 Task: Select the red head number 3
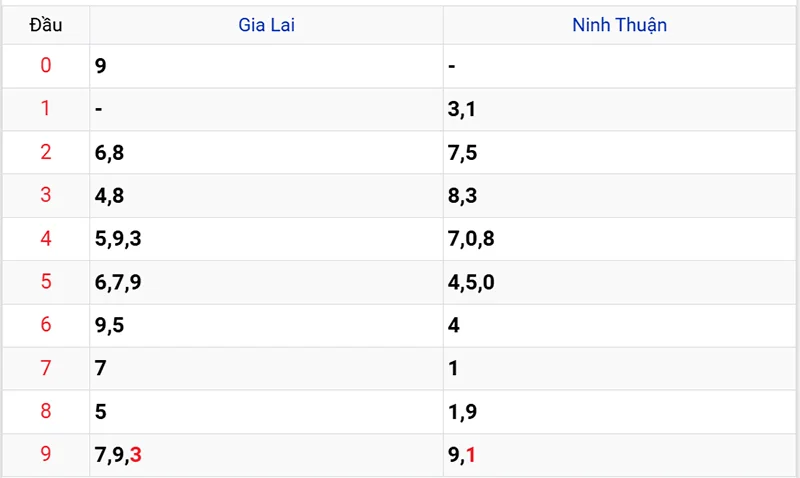pyautogui.click(x=46, y=195)
